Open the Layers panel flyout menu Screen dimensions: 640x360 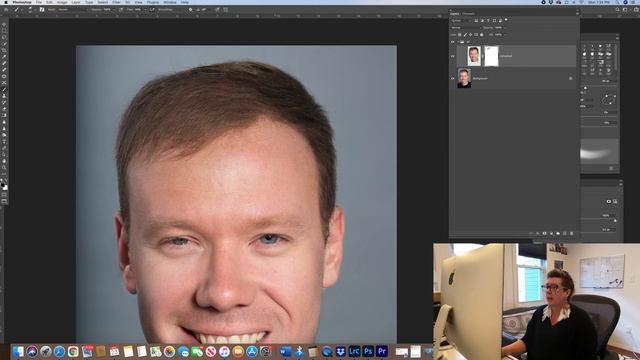point(578,14)
